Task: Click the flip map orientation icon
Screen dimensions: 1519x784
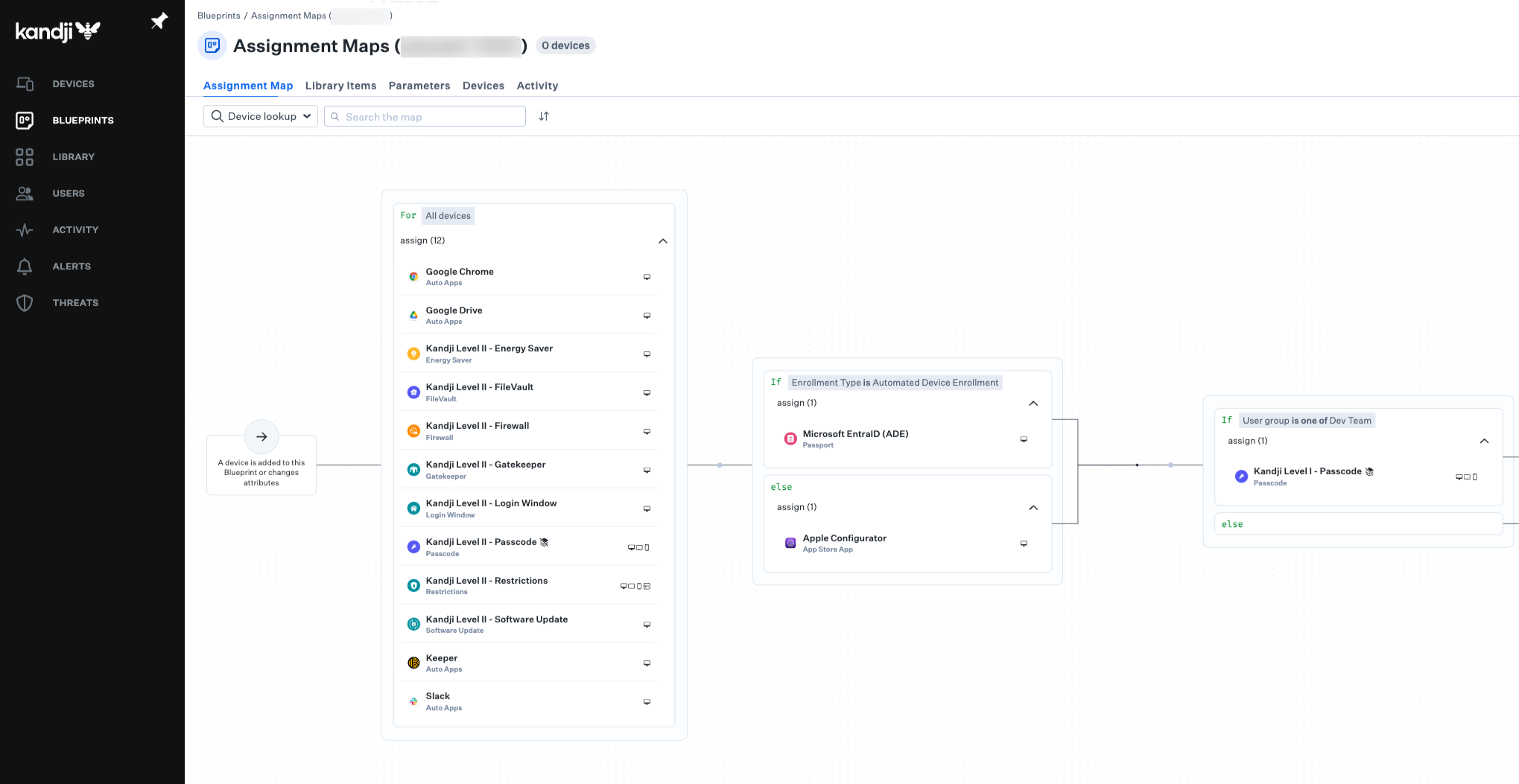Action: coord(544,116)
